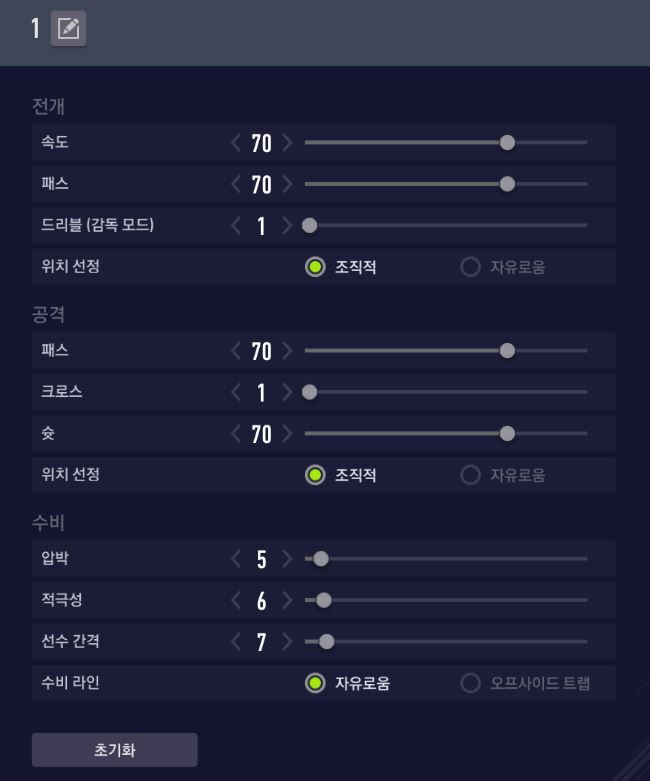Increase 전개 속도 with the right arrow
Screen dimensions: 650x781
(x=288, y=143)
